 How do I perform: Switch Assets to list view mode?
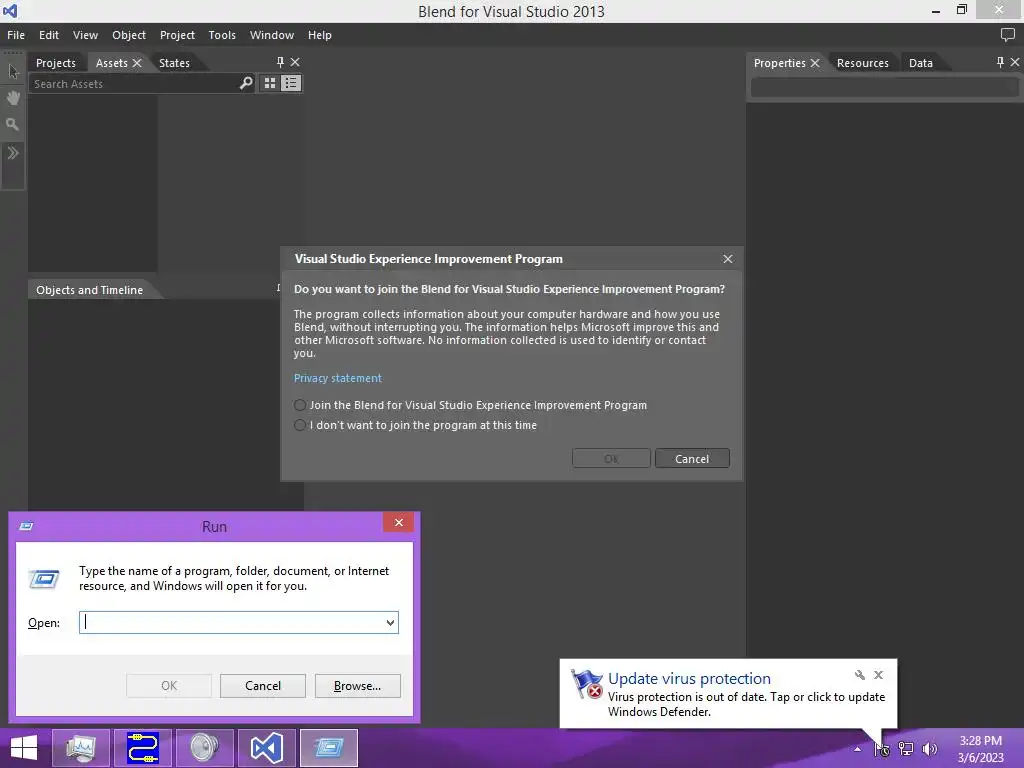[x=291, y=83]
